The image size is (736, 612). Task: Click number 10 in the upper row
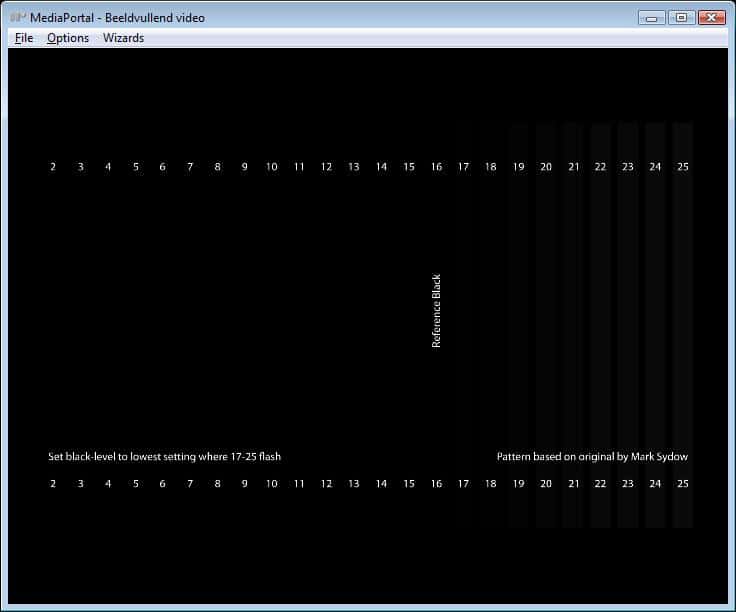272,167
